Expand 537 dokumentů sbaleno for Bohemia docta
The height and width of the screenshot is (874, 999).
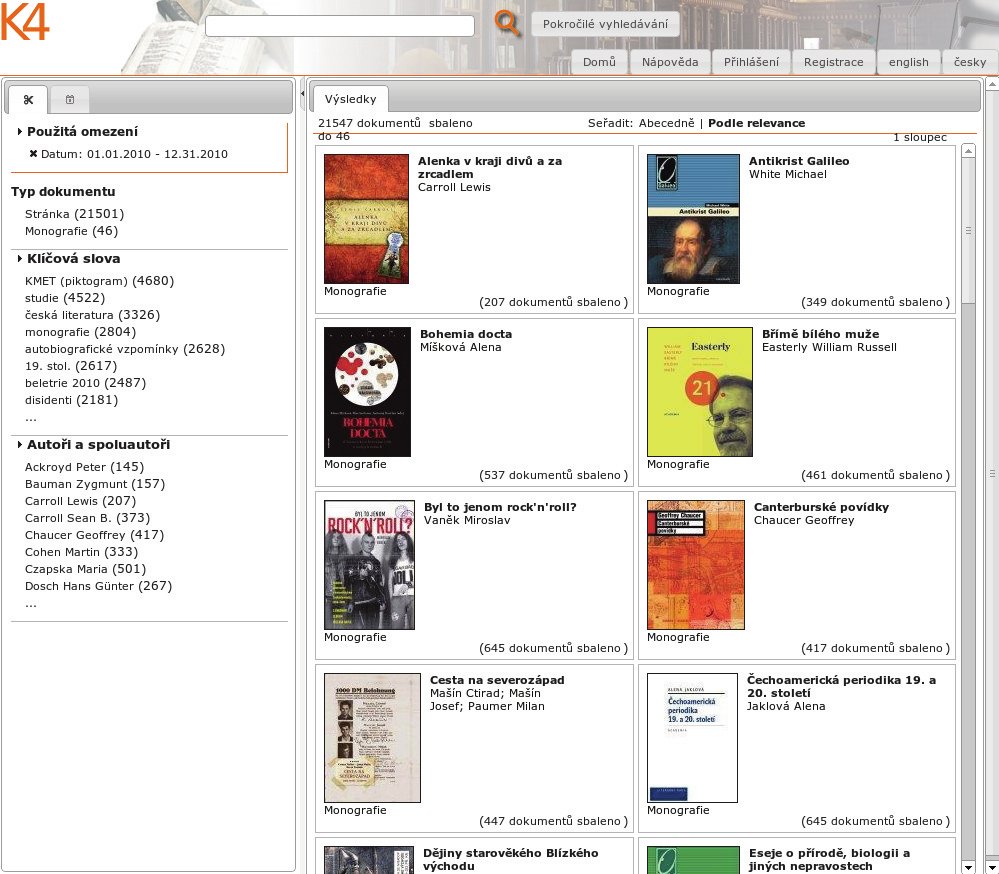pos(553,475)
